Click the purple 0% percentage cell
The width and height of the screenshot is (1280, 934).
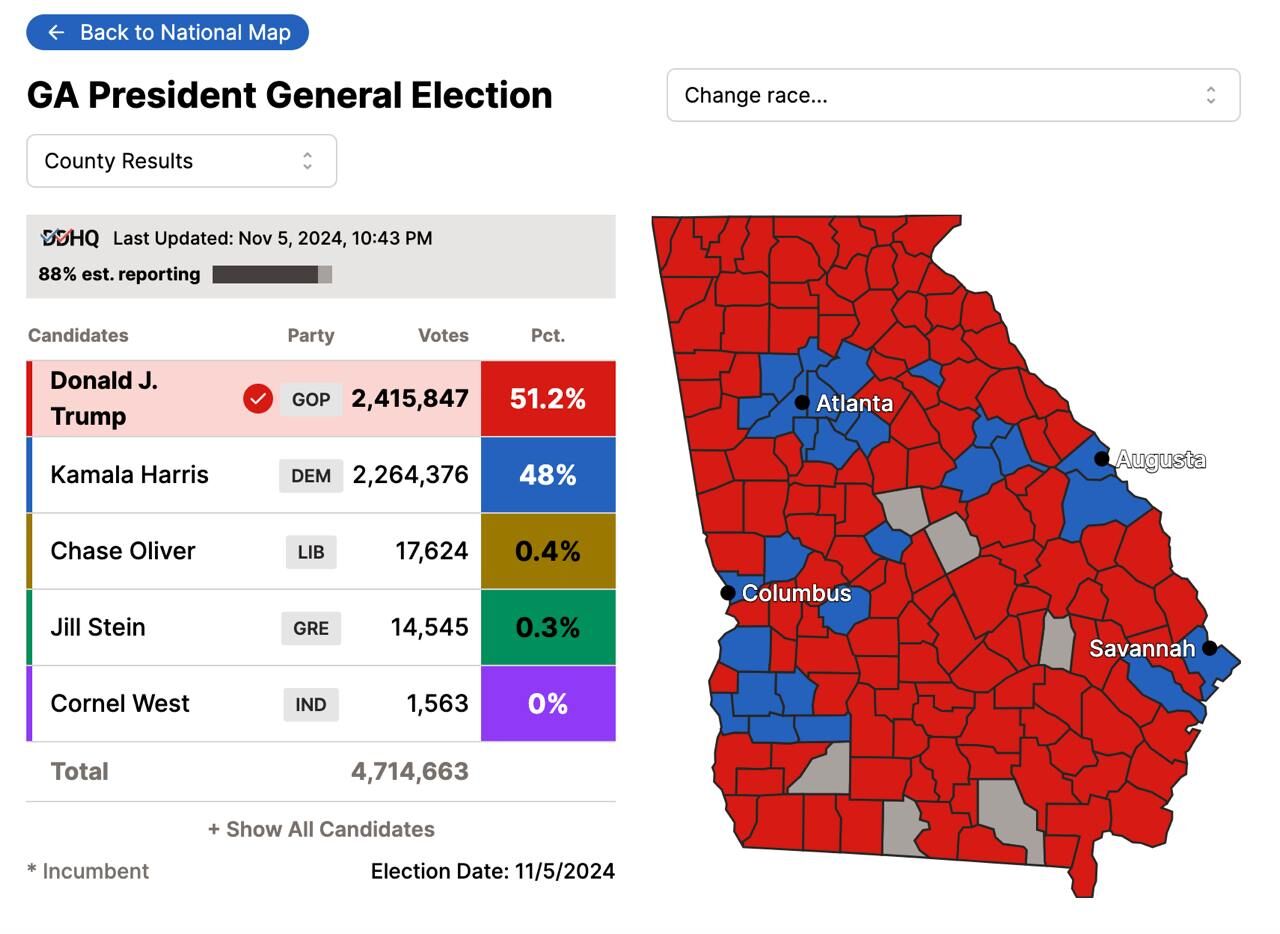click(x=548, y=704)
